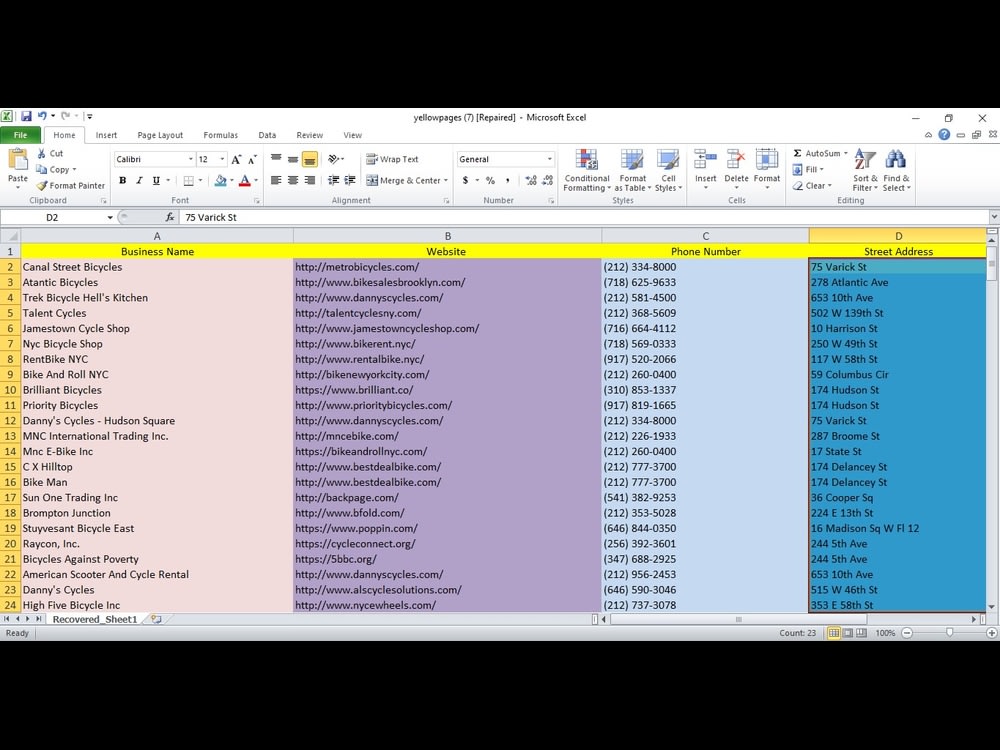Image resolution: width=1000 pixels, height=750 pixels.
Task: Toggle Middle Align vertical alignment
Action: pyautogui.click(x=293, y=159)
